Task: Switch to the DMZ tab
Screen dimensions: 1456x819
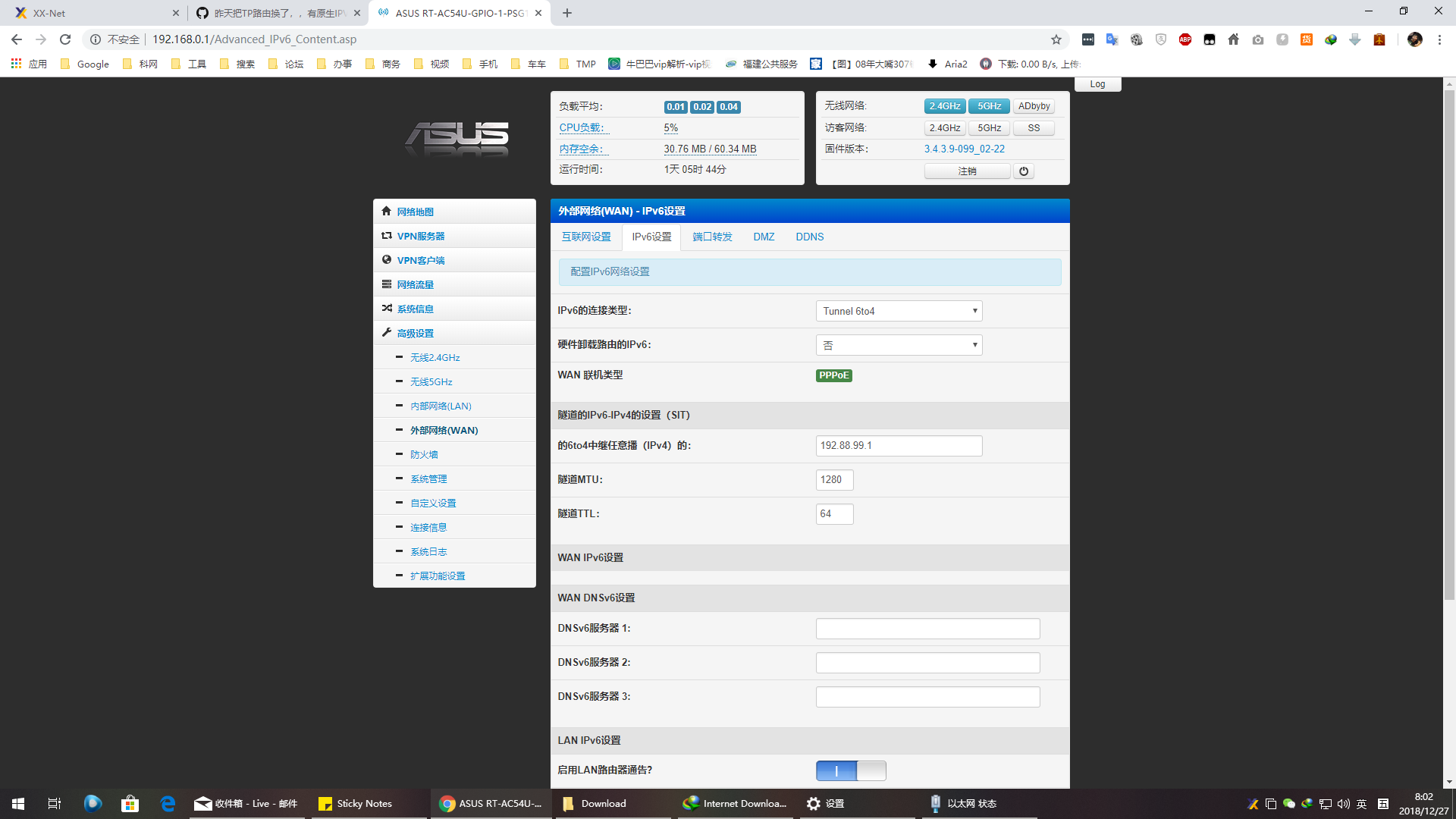Action: (764, 237)
